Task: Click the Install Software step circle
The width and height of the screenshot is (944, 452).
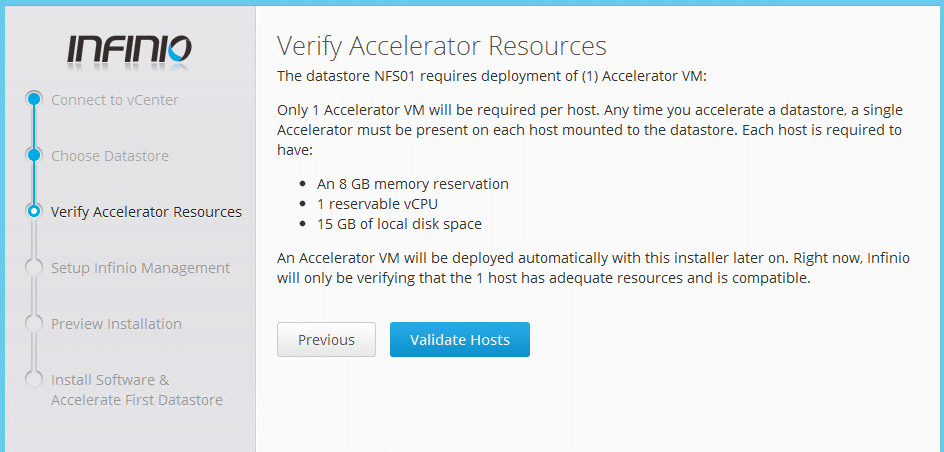Action: pos(34,379)
